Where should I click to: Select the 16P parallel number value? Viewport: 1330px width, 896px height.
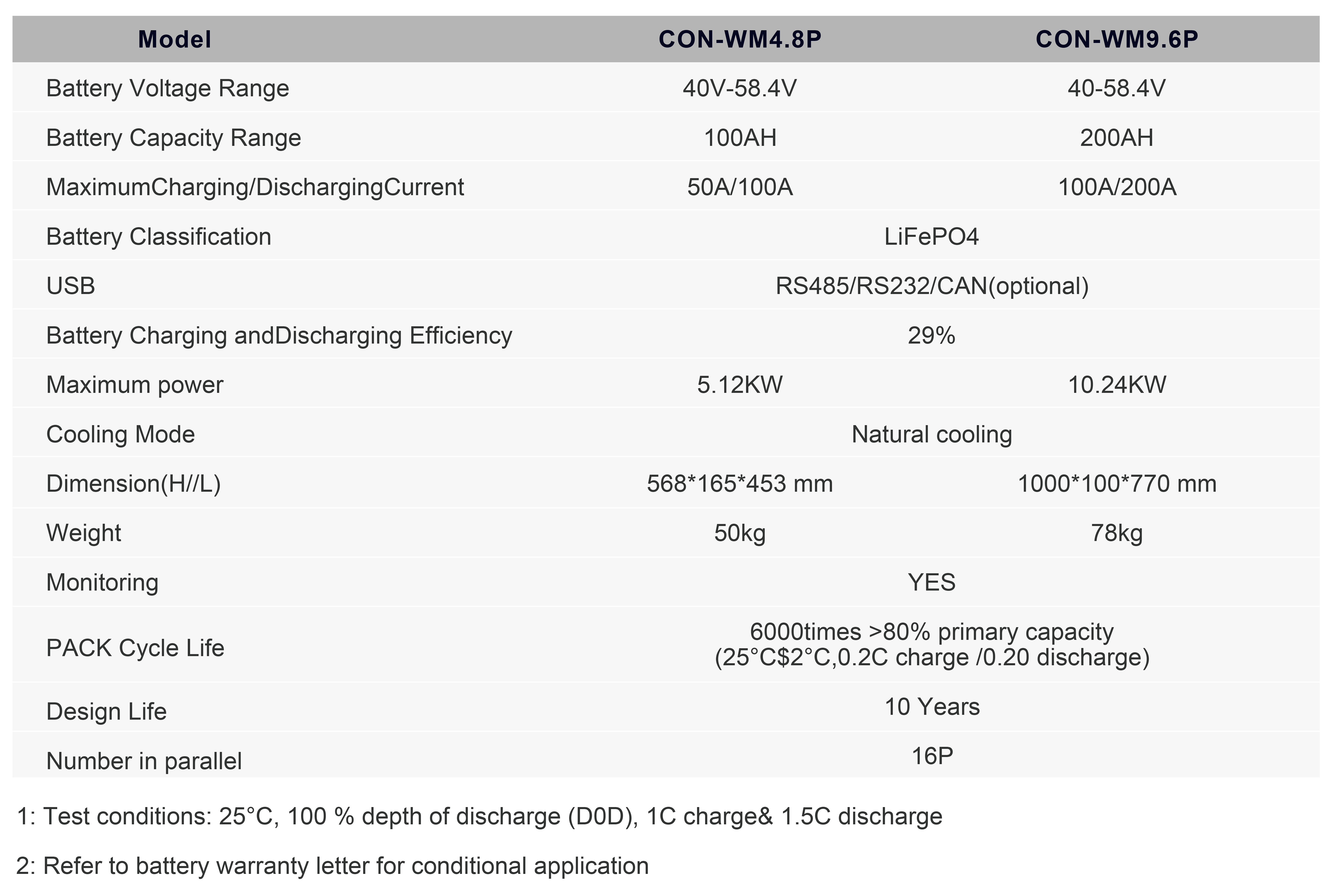point(932,756)
